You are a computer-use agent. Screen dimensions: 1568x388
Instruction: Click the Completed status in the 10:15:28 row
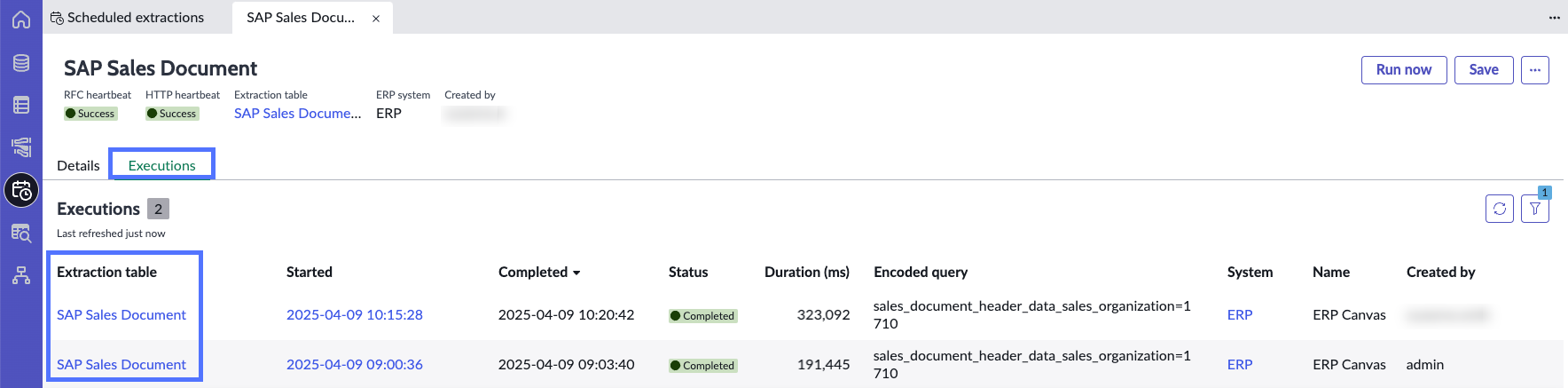coord(702,315)
